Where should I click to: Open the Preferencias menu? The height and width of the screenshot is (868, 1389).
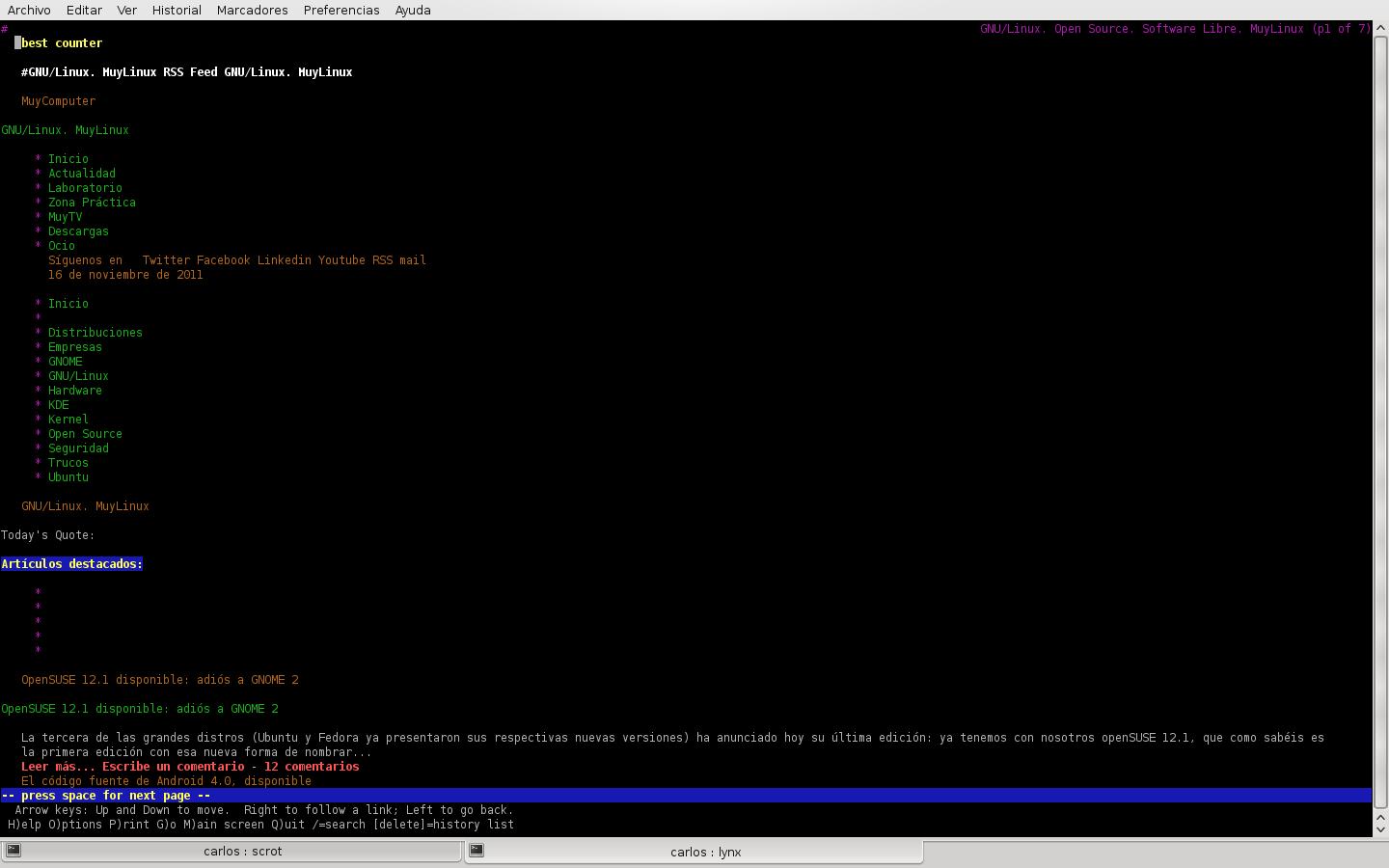point(341,10)
